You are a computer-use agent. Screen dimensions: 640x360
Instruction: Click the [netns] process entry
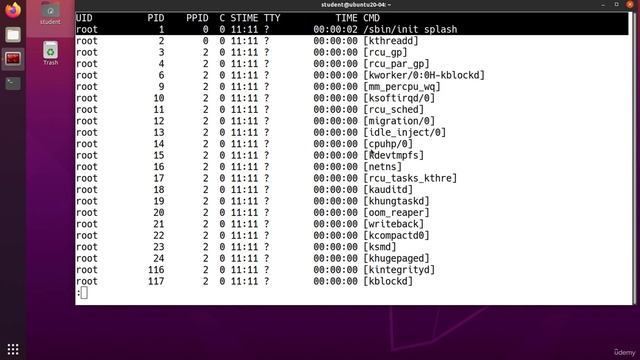pyautogui.click(x=382, y=167)
